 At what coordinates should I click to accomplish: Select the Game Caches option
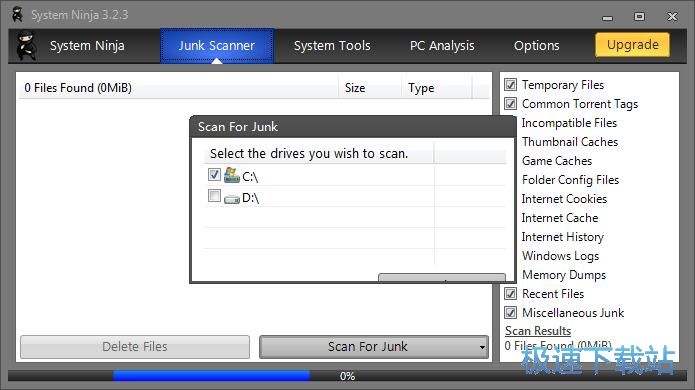[557, 161]
